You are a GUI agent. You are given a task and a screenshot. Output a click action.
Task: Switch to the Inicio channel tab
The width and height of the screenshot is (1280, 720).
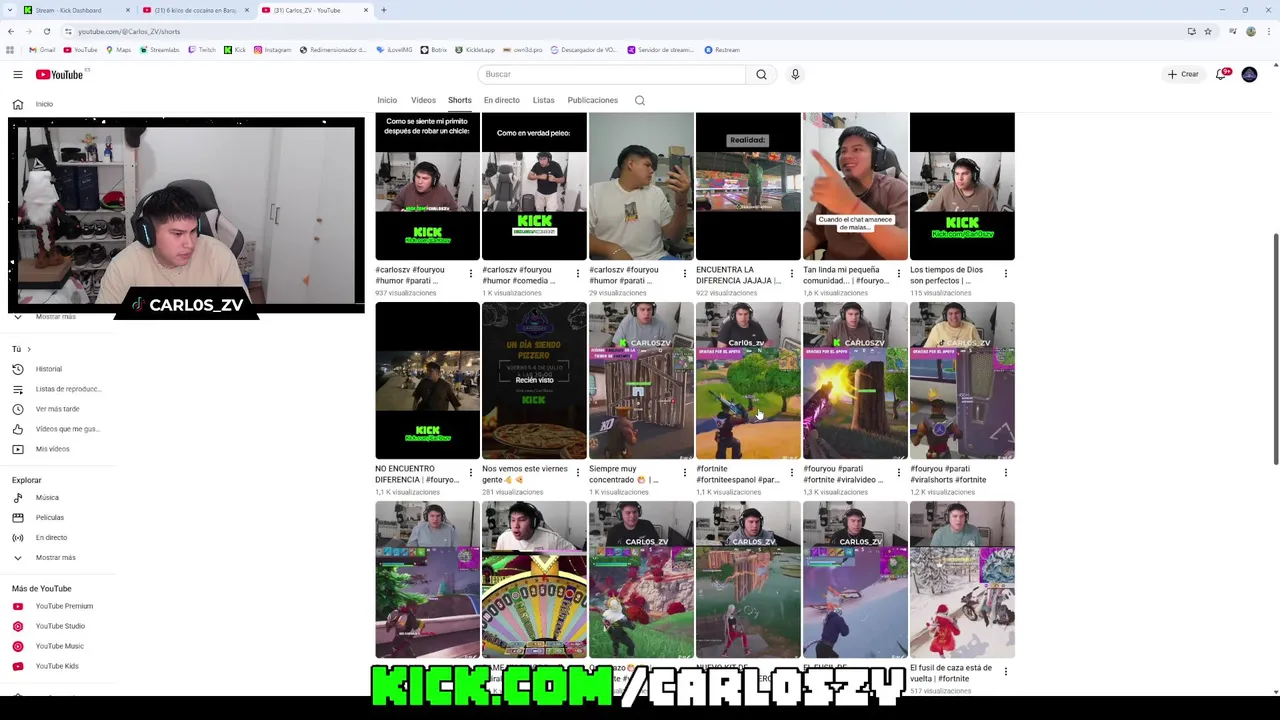point(387,100)
